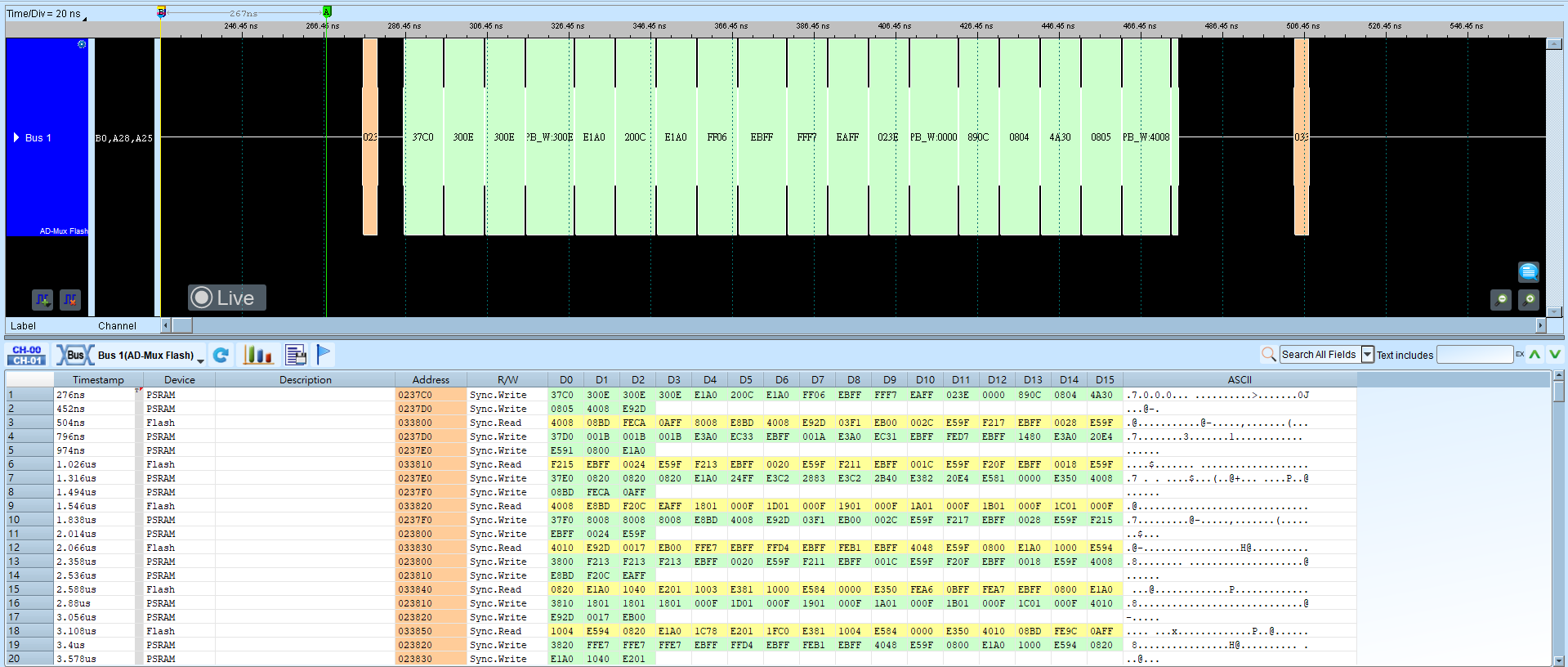
Task: Click the R/W column header
Action: (507, 379)
